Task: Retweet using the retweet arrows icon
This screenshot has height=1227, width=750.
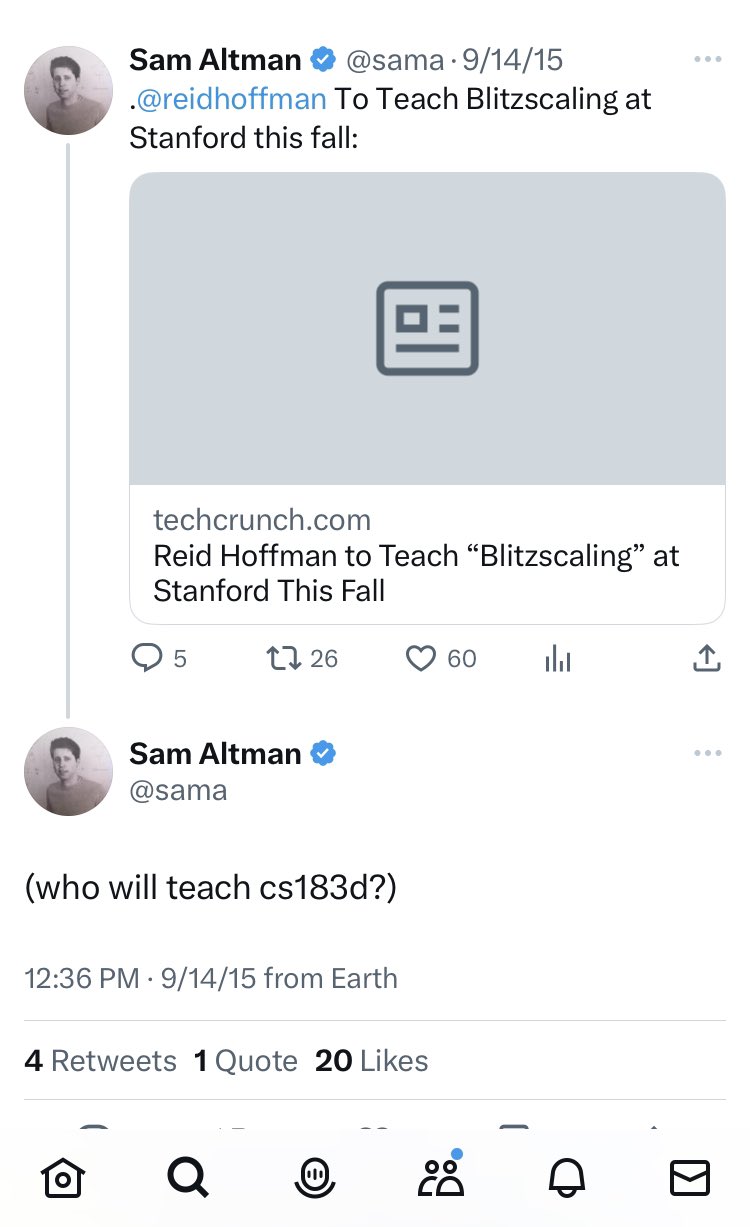Action: (x=283, y=658)
